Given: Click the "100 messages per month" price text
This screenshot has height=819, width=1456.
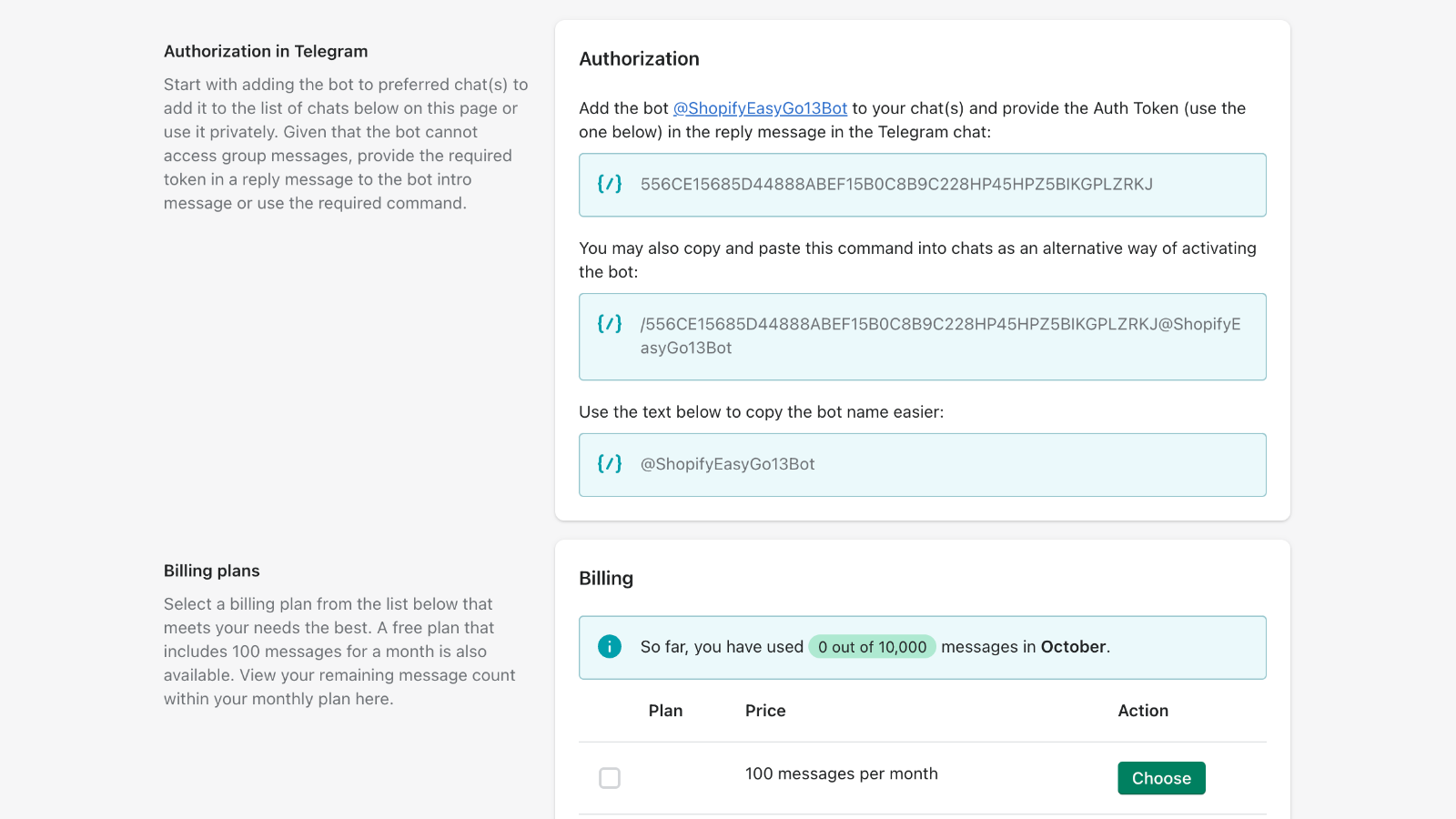Looking at the screenshot, I should [841, 773].
